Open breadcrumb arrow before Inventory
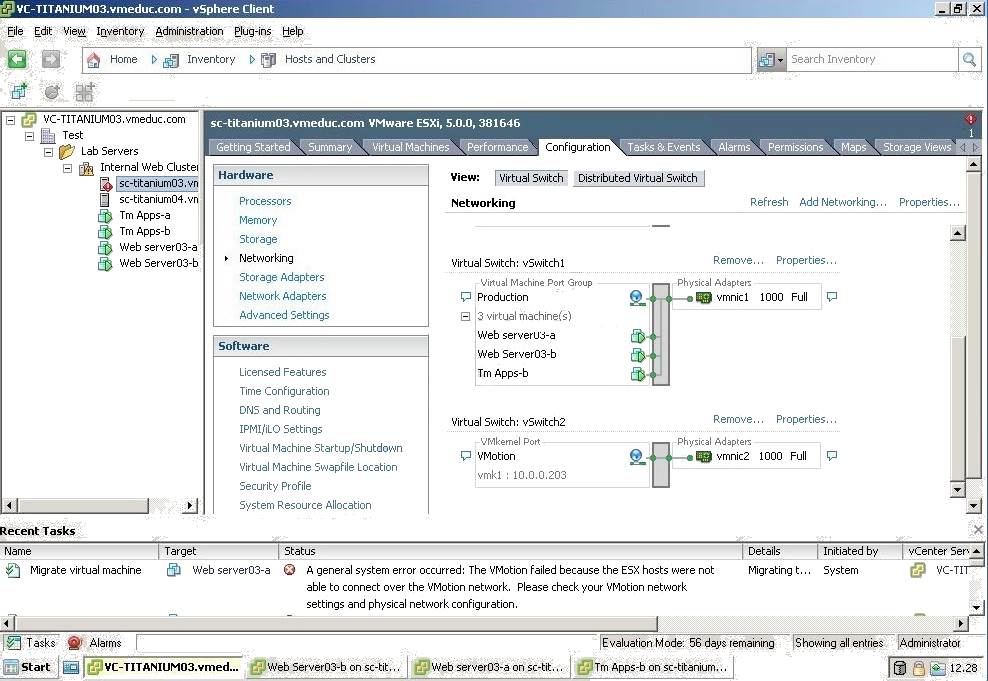The width and height of the screenshot is (988, 681). pos(154,59)
